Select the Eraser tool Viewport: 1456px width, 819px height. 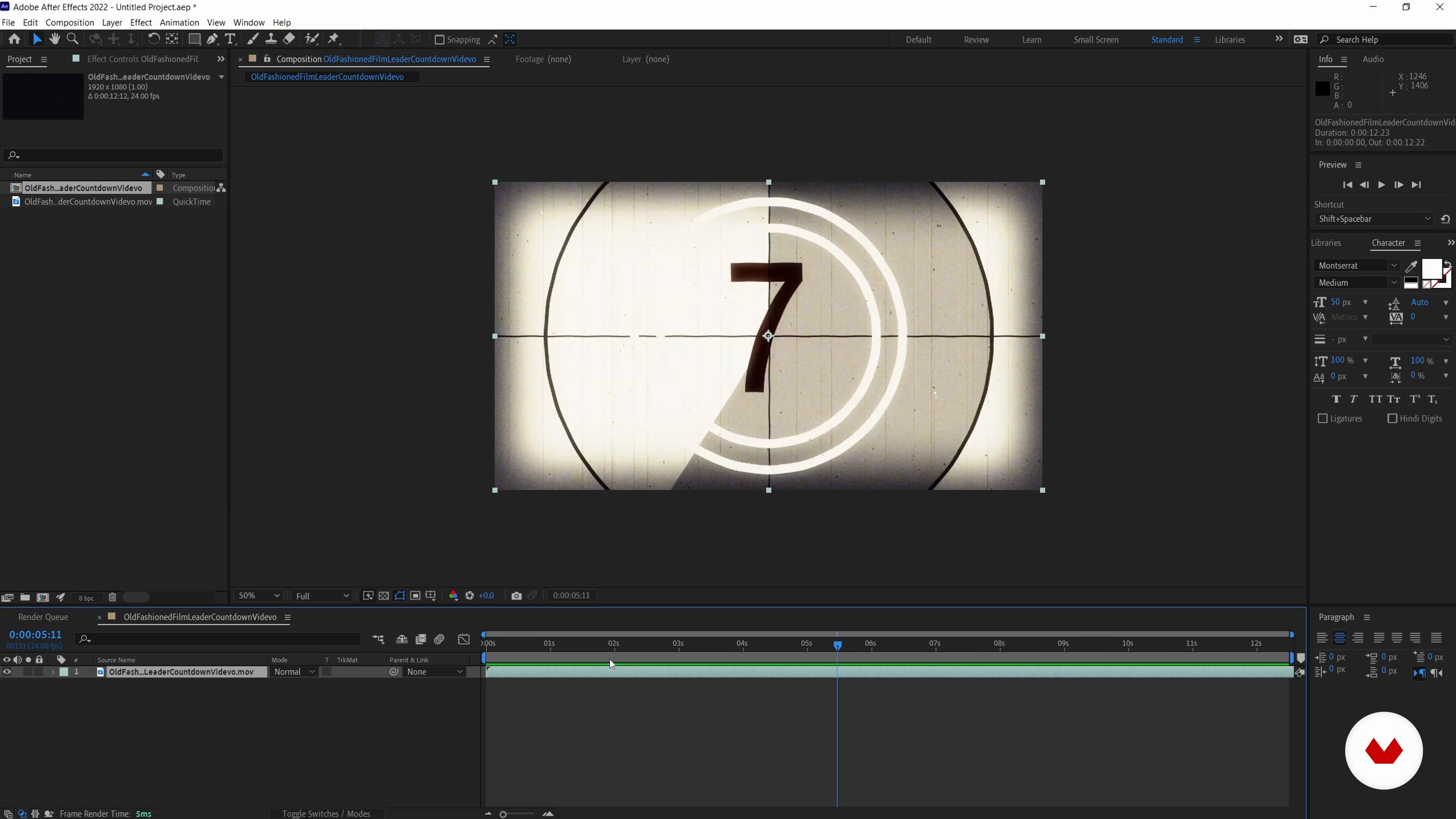[289, 39]
